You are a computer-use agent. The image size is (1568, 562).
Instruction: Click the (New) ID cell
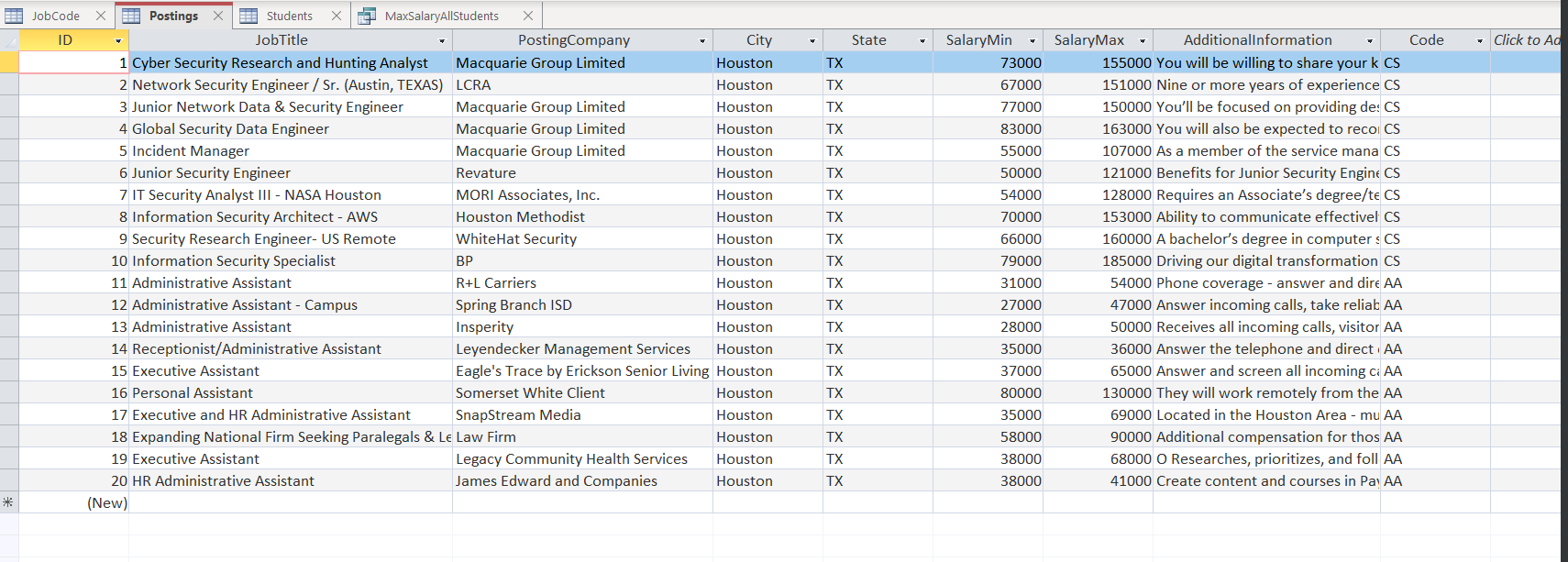[x=74, y=502]
